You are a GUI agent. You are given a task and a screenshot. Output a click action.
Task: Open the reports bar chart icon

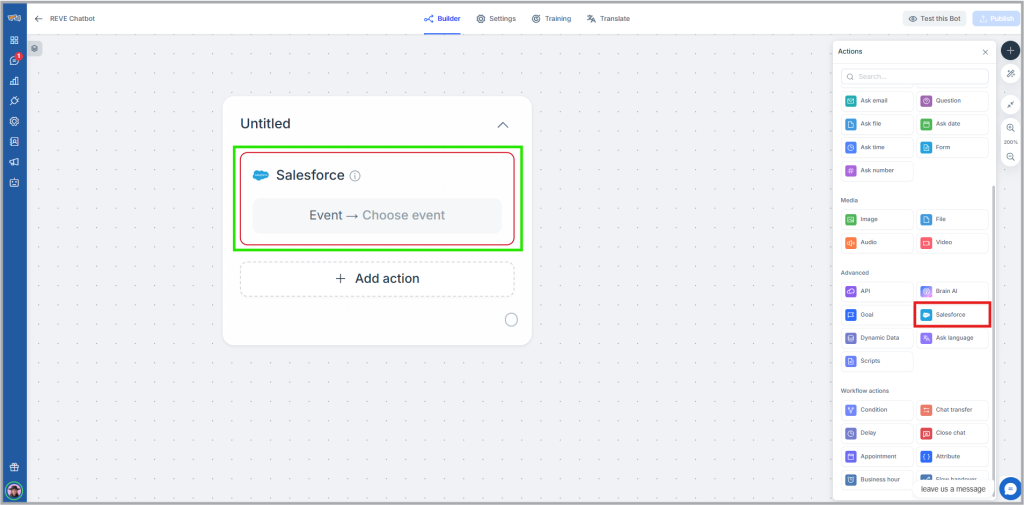(14, 81)
